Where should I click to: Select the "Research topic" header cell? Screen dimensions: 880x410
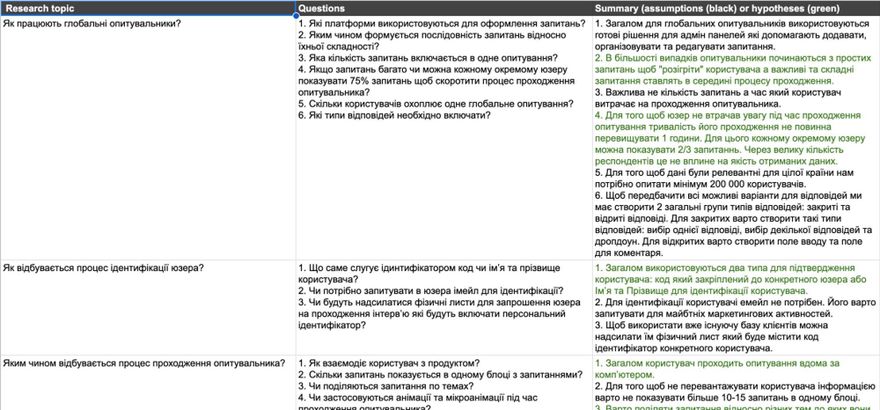pos(148,8)
